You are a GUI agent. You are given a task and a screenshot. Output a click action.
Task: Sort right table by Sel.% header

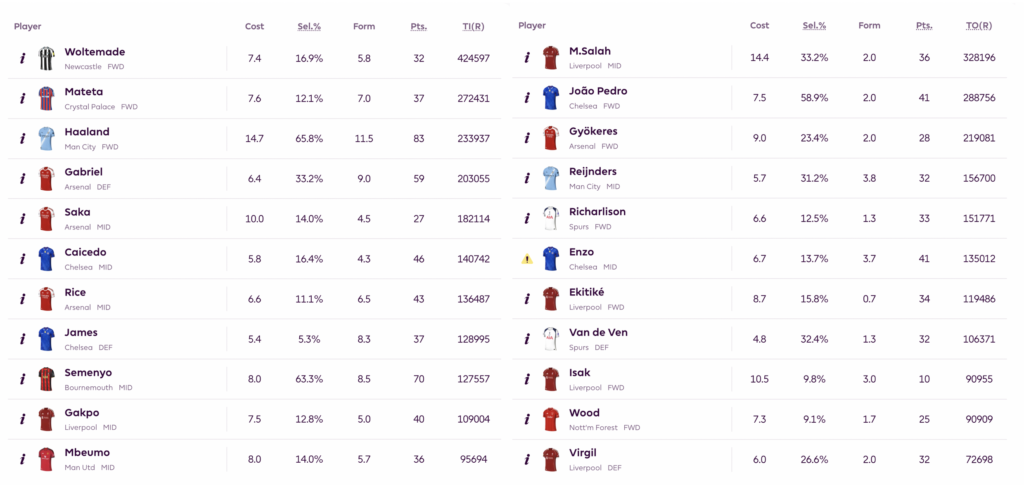814,26
